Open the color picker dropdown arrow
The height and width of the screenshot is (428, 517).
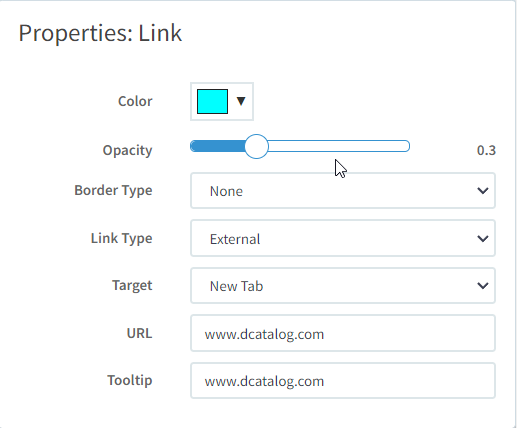pyautogui.click(x=241, y=101)
